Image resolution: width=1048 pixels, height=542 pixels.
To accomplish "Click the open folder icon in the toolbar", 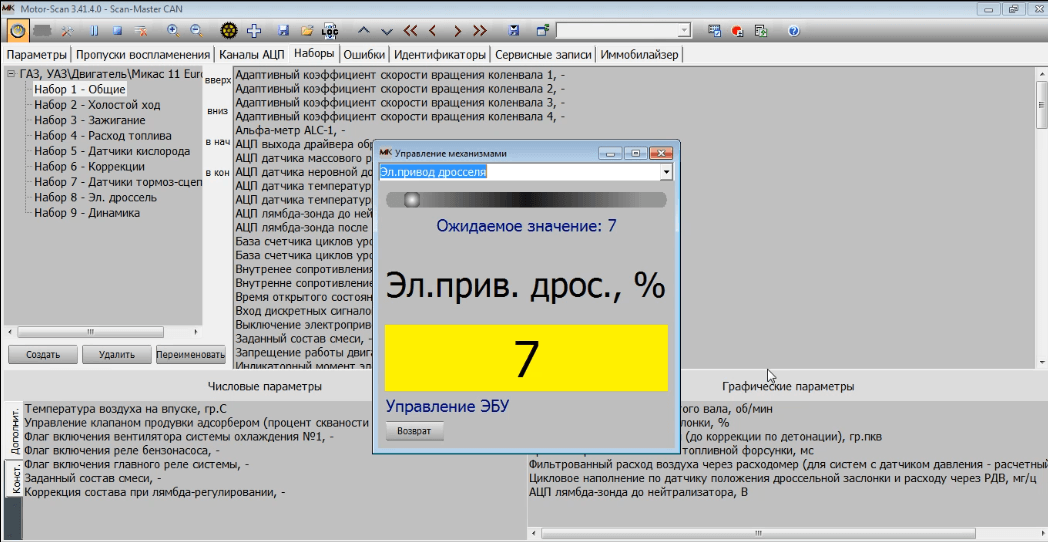I will click(x=307, y=31).
